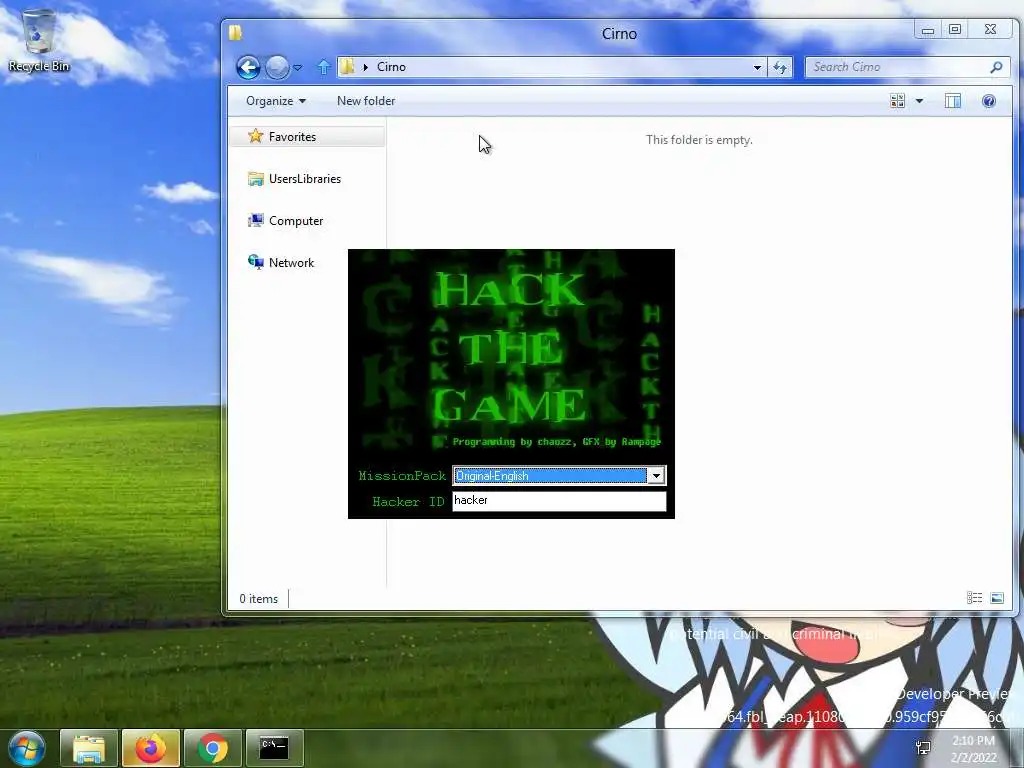
Task: Select Favorites in navigation pane
Action: (x=308, y=136)
